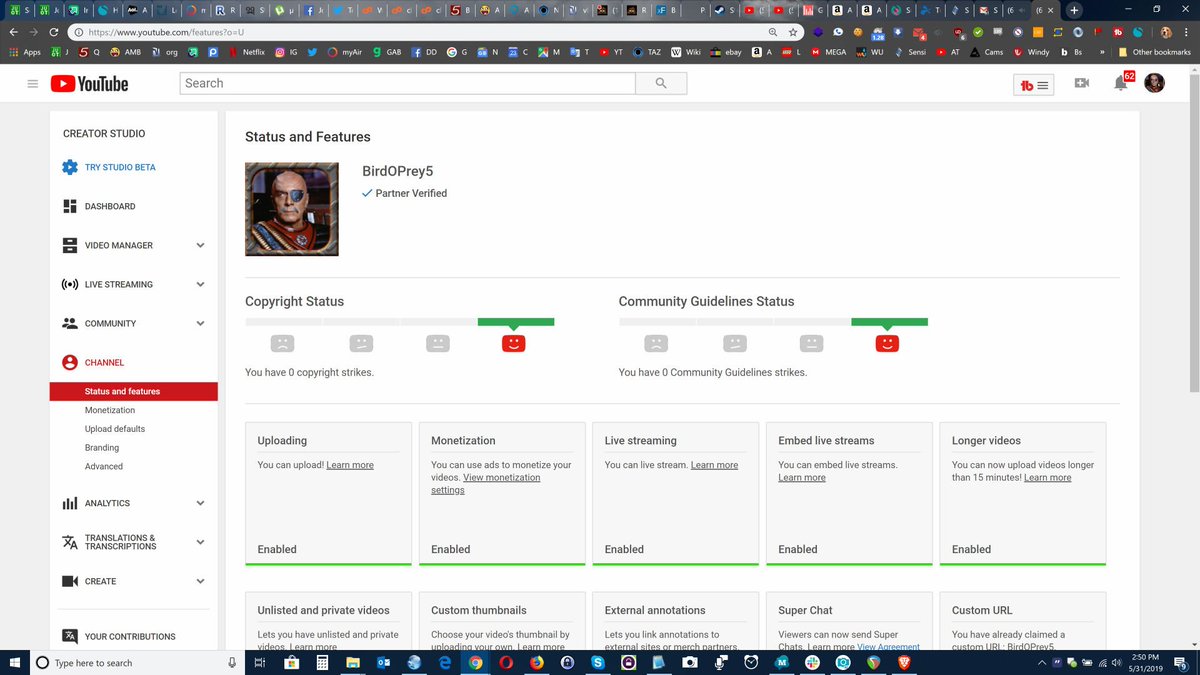The width and height of the screenshot is (1200, 675).
Task: Open the Dashboard menu item
Action: 110,206
